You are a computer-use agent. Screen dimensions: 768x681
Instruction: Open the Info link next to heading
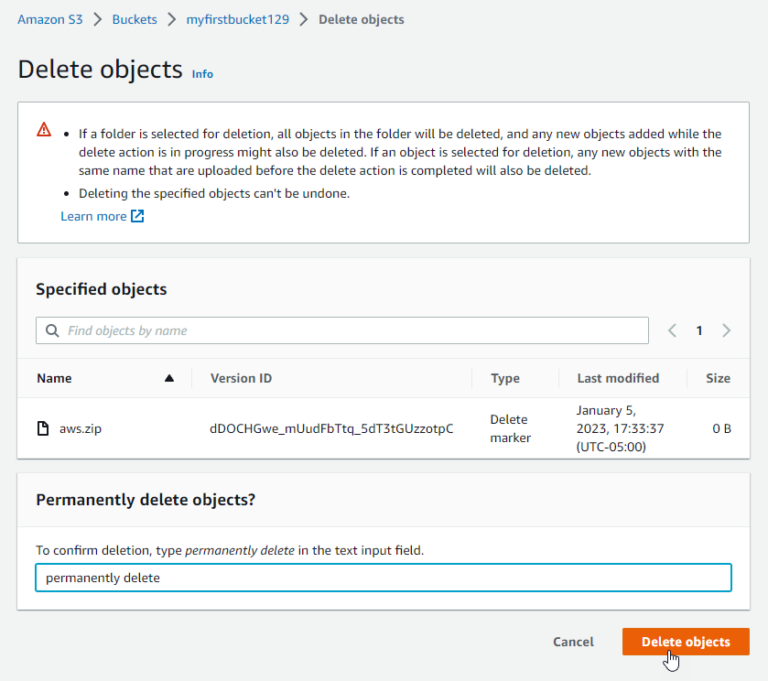[x=202, y=74]
